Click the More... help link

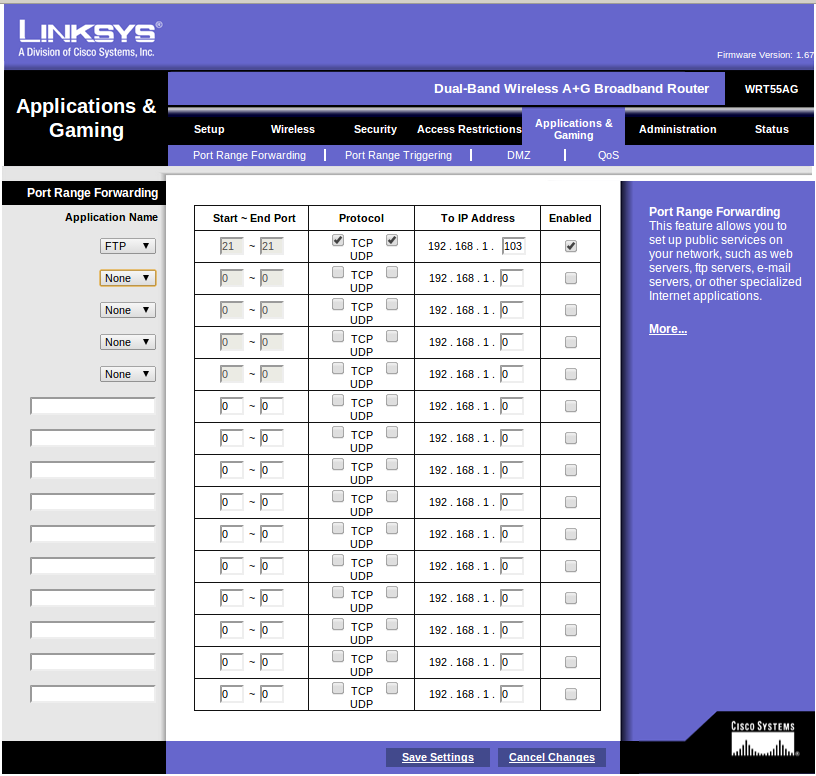668,329
